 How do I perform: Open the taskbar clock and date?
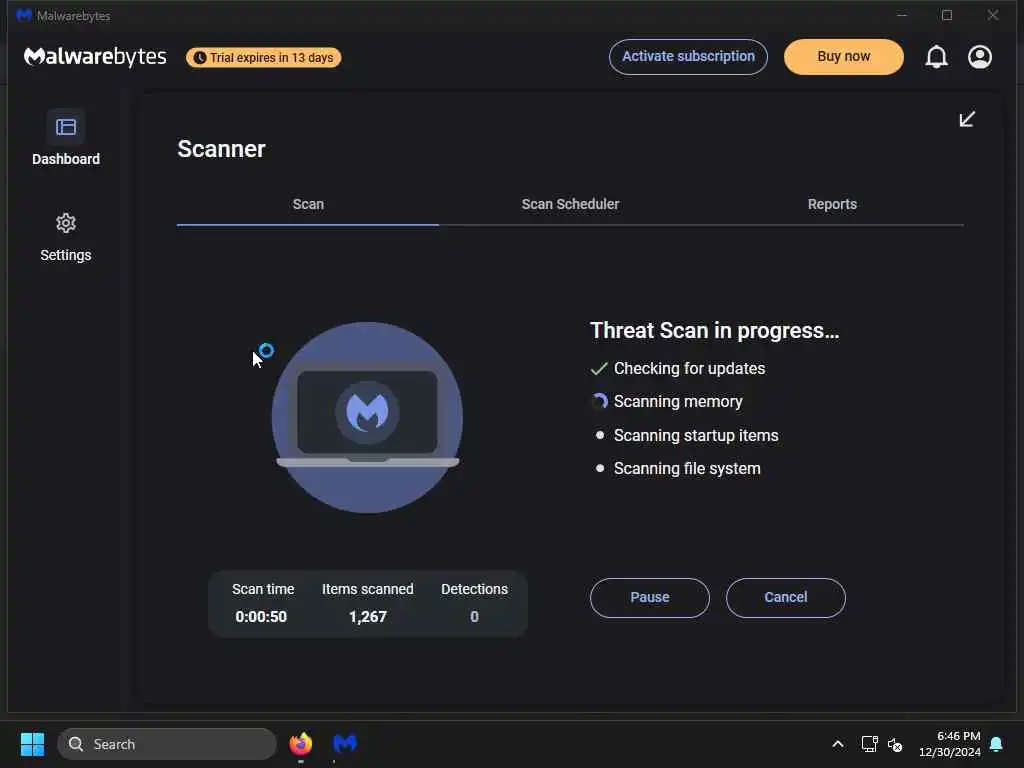tap(950, 744)
